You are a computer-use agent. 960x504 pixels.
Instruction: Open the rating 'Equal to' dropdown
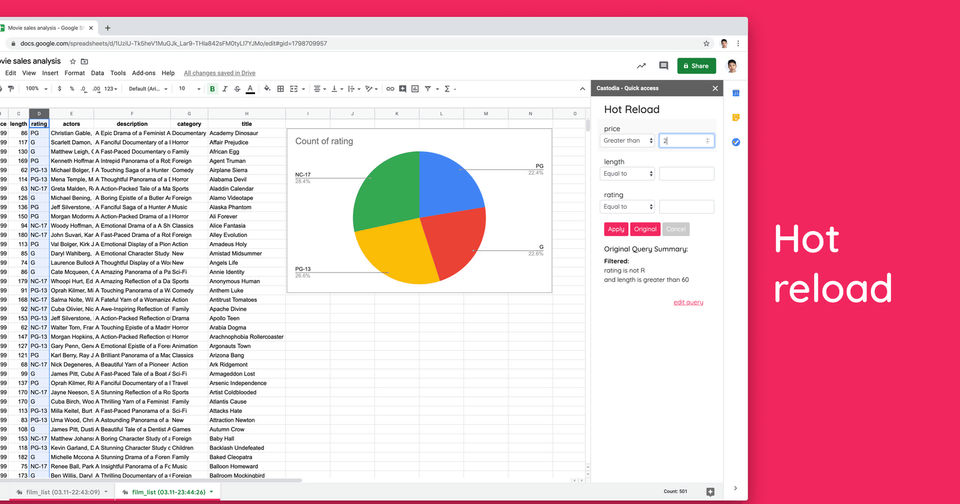[628, 206]
